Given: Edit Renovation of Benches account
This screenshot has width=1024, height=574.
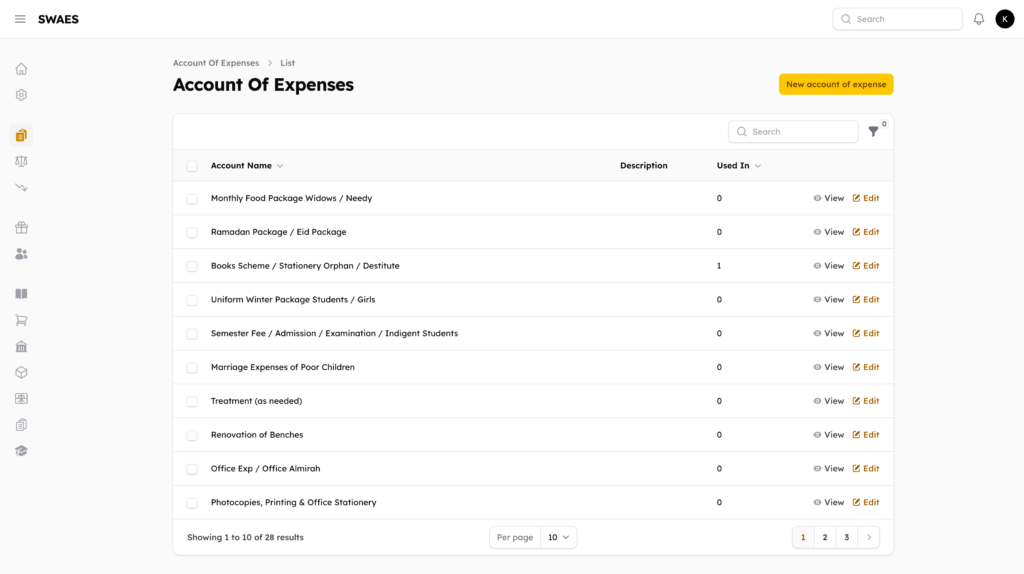Looking at the screenshot, I should [866, 435].
